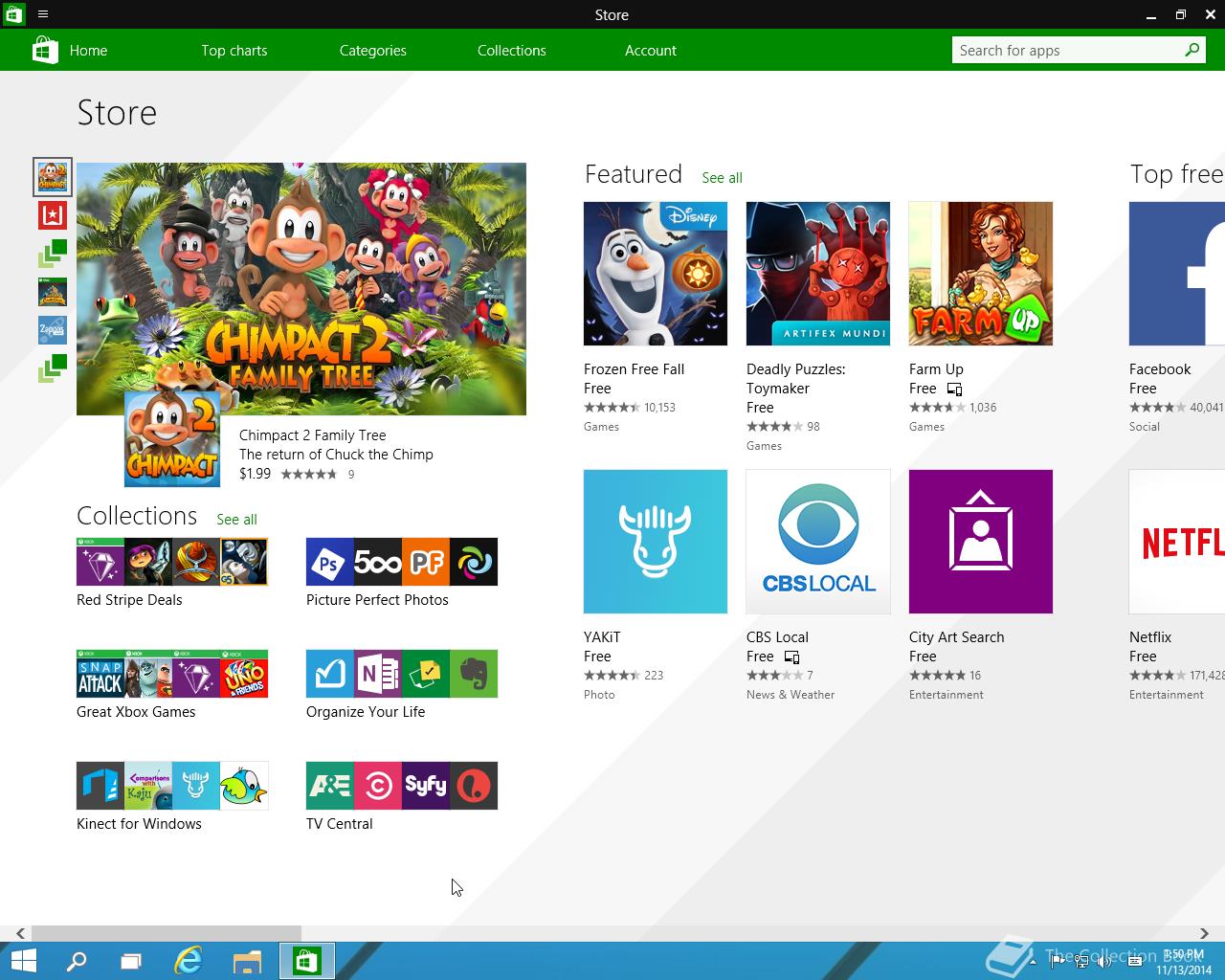Select the red star spotlight thumbnail

(x=53, y=215)
